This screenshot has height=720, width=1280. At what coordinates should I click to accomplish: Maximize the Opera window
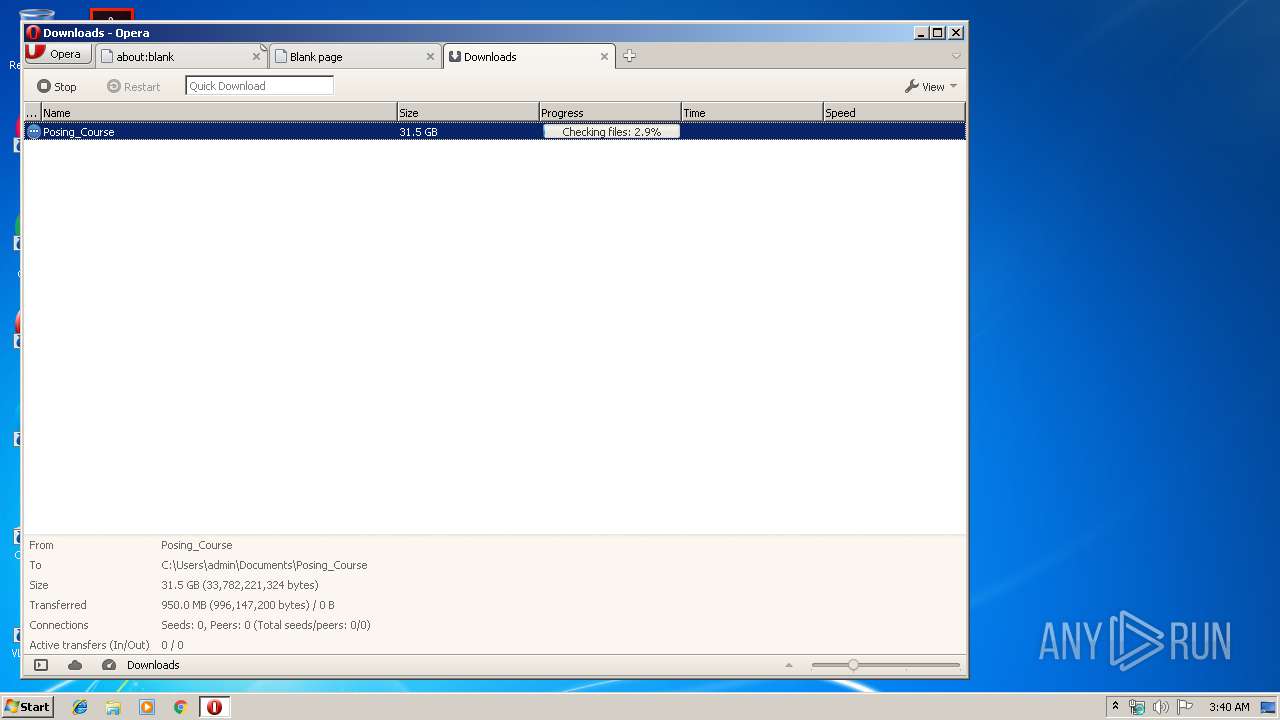point(937,33)
